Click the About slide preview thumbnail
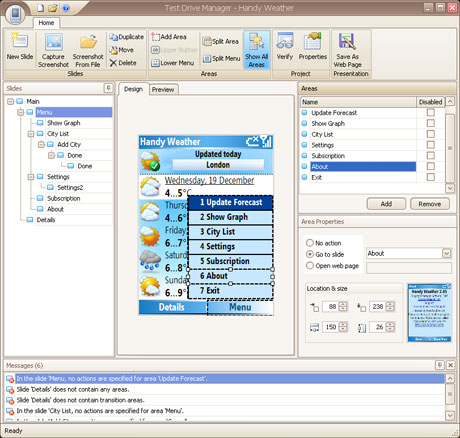The height and width of the screenshot is (438, 460). [430, 313]
